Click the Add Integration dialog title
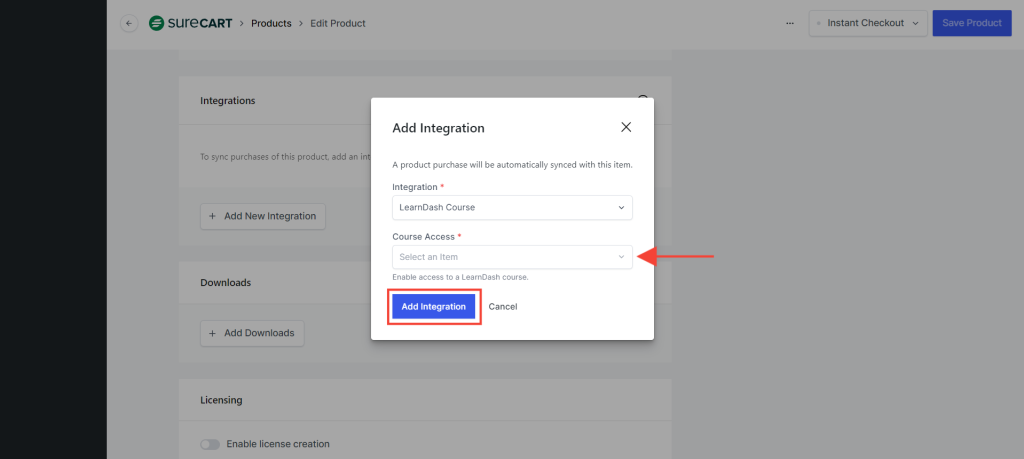The height and width of the screenshot is (459, 1024). pos(438,128)
